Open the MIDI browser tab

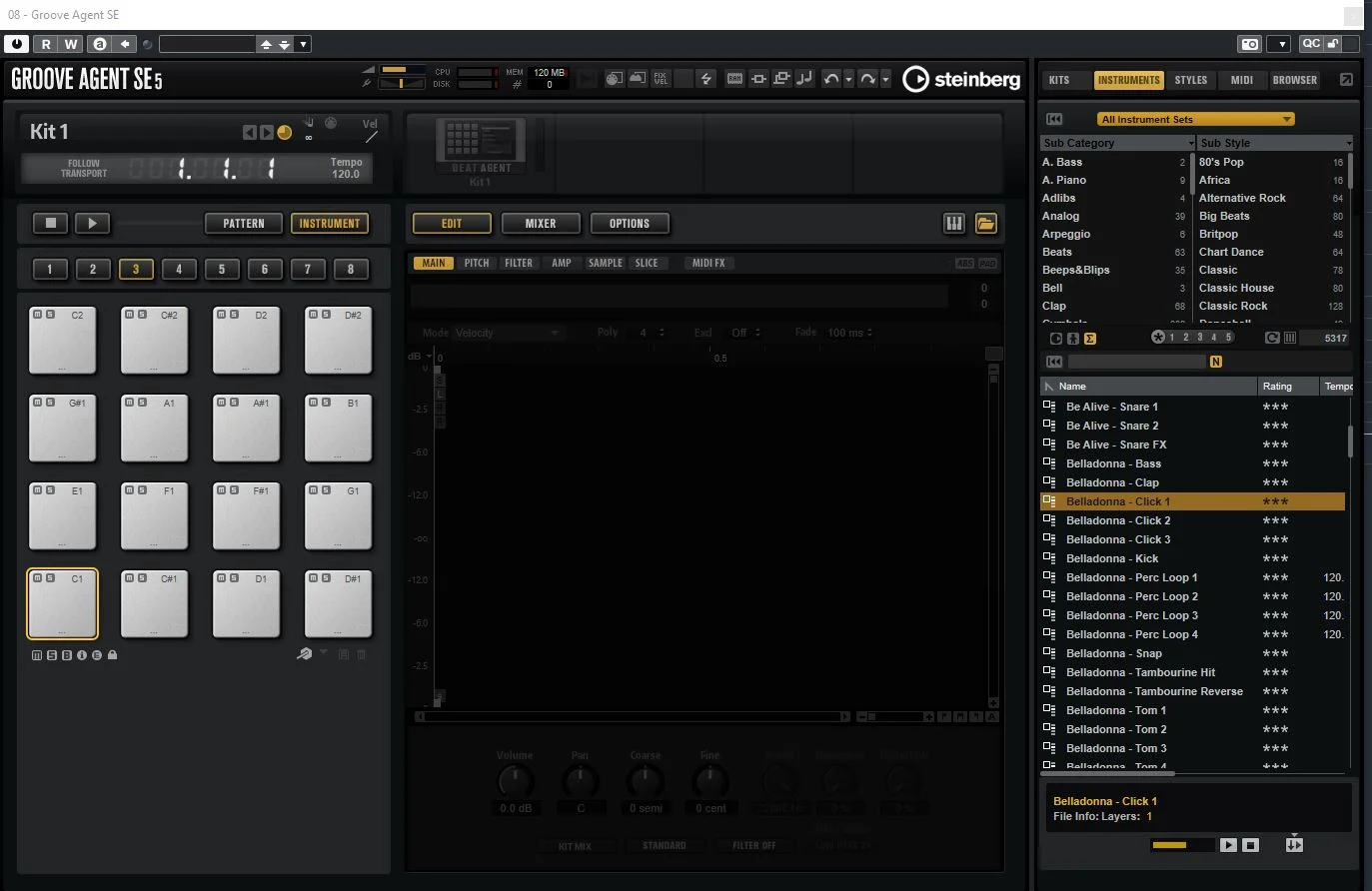tap(1242, 80)
